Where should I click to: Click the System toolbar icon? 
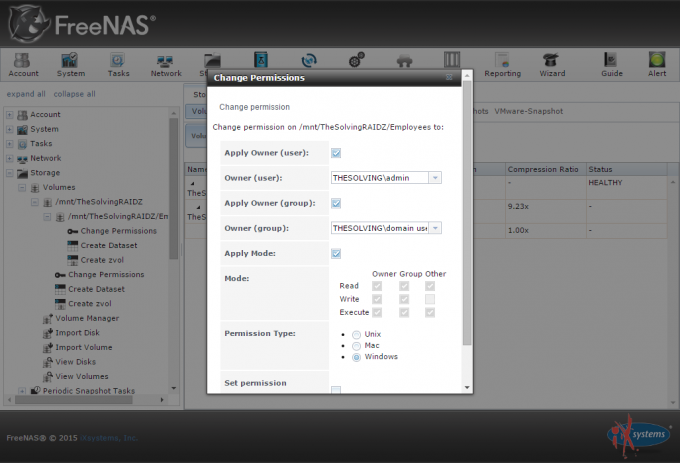70,64
